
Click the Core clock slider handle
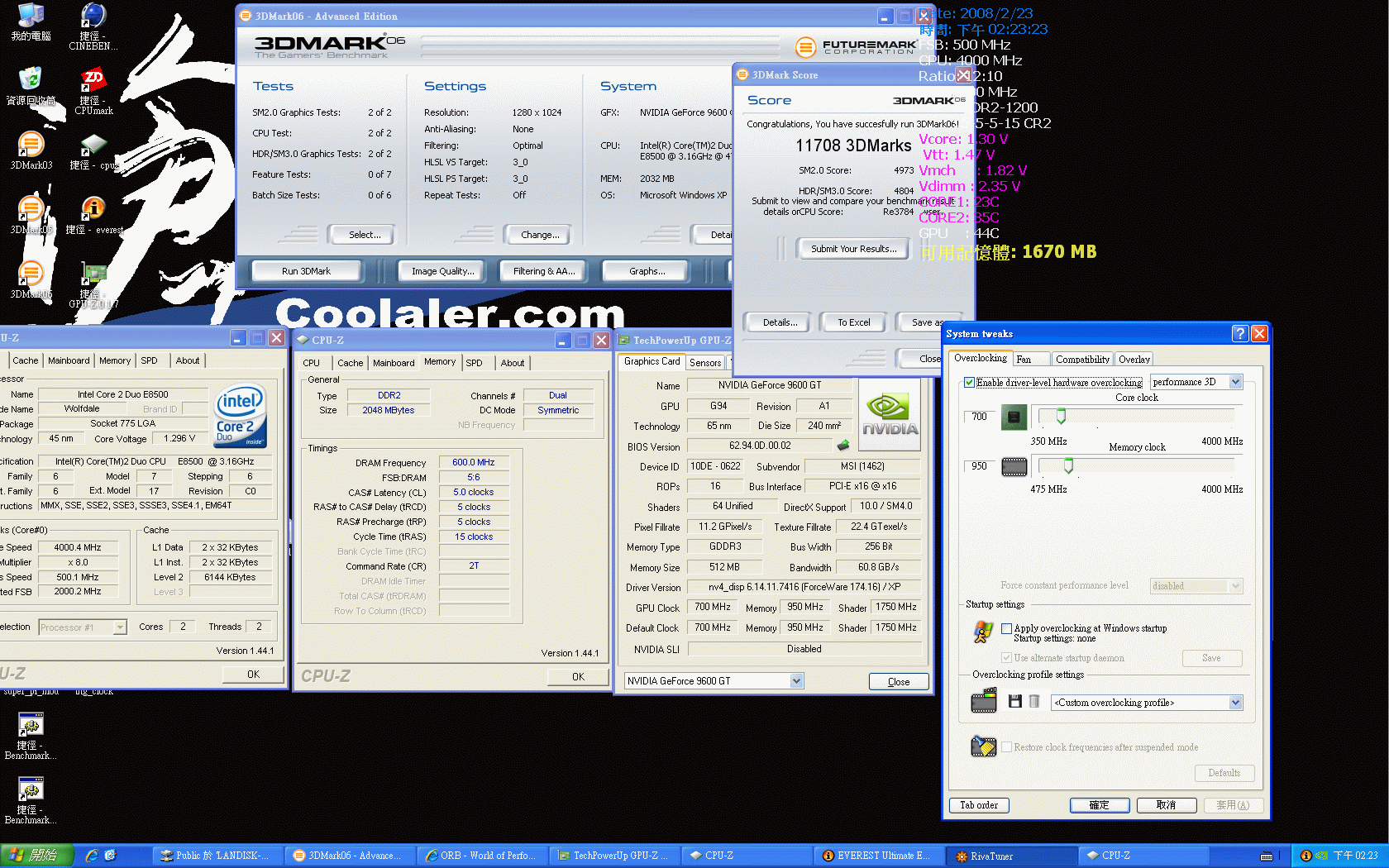(1061, 416)
